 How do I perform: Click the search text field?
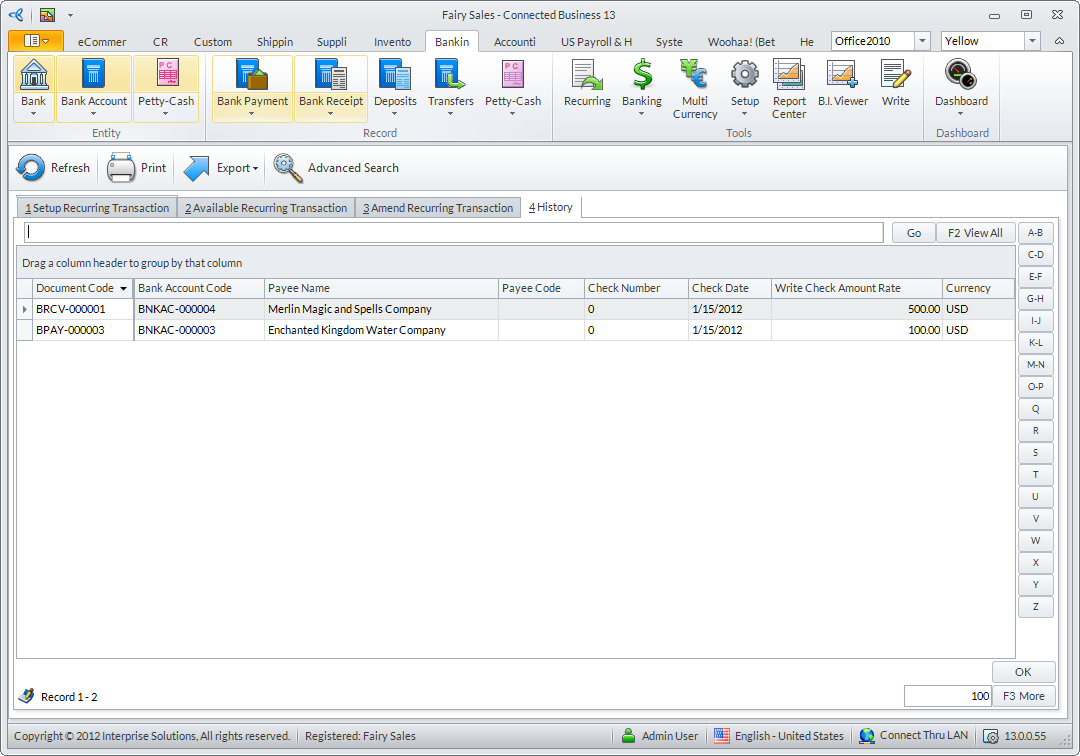tap(454, 232)
